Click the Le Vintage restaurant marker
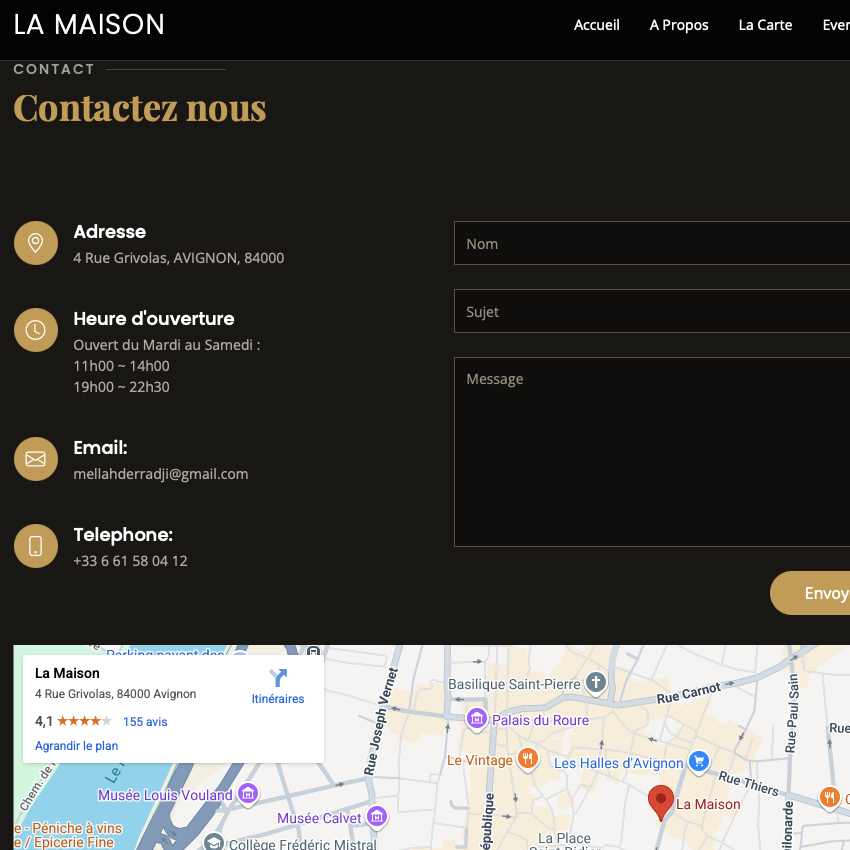 (529, 760)
